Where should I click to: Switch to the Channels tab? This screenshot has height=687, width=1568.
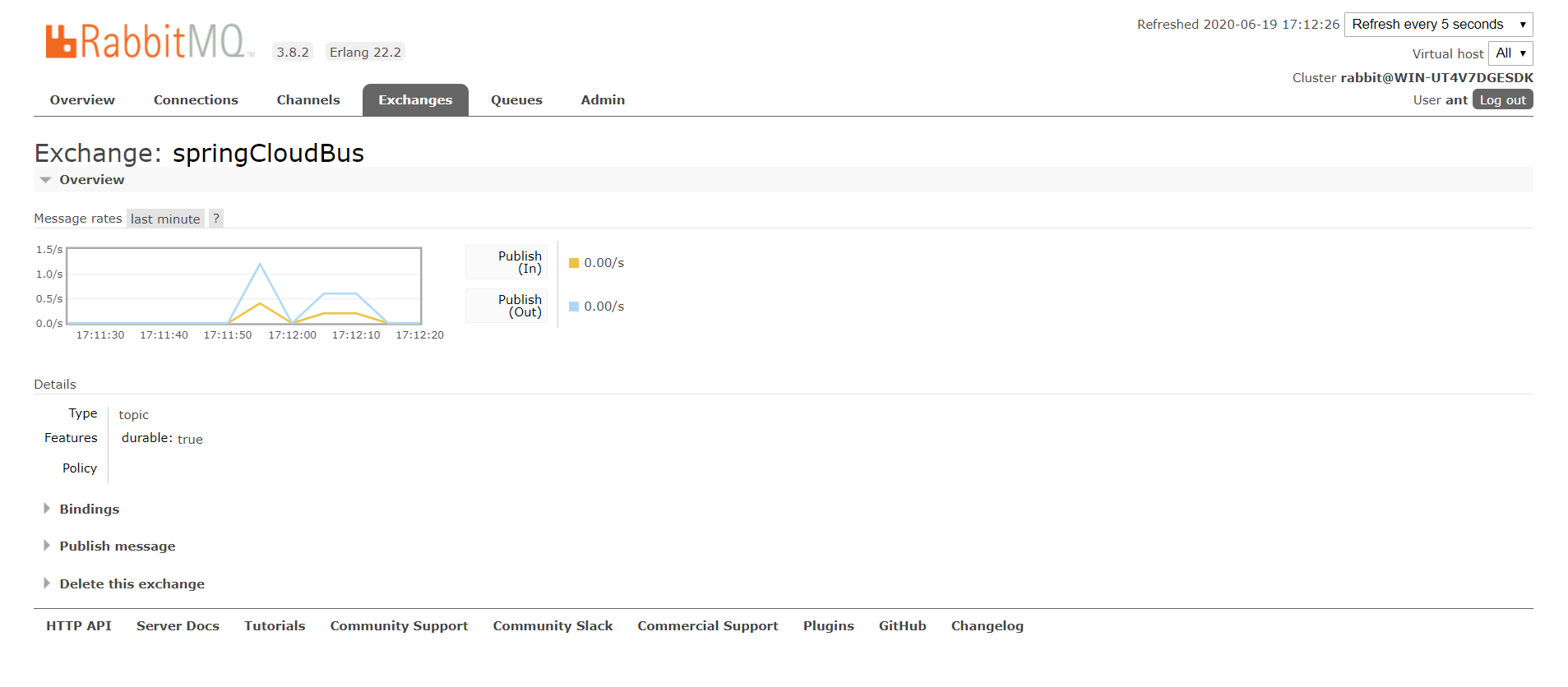[308, 100]
